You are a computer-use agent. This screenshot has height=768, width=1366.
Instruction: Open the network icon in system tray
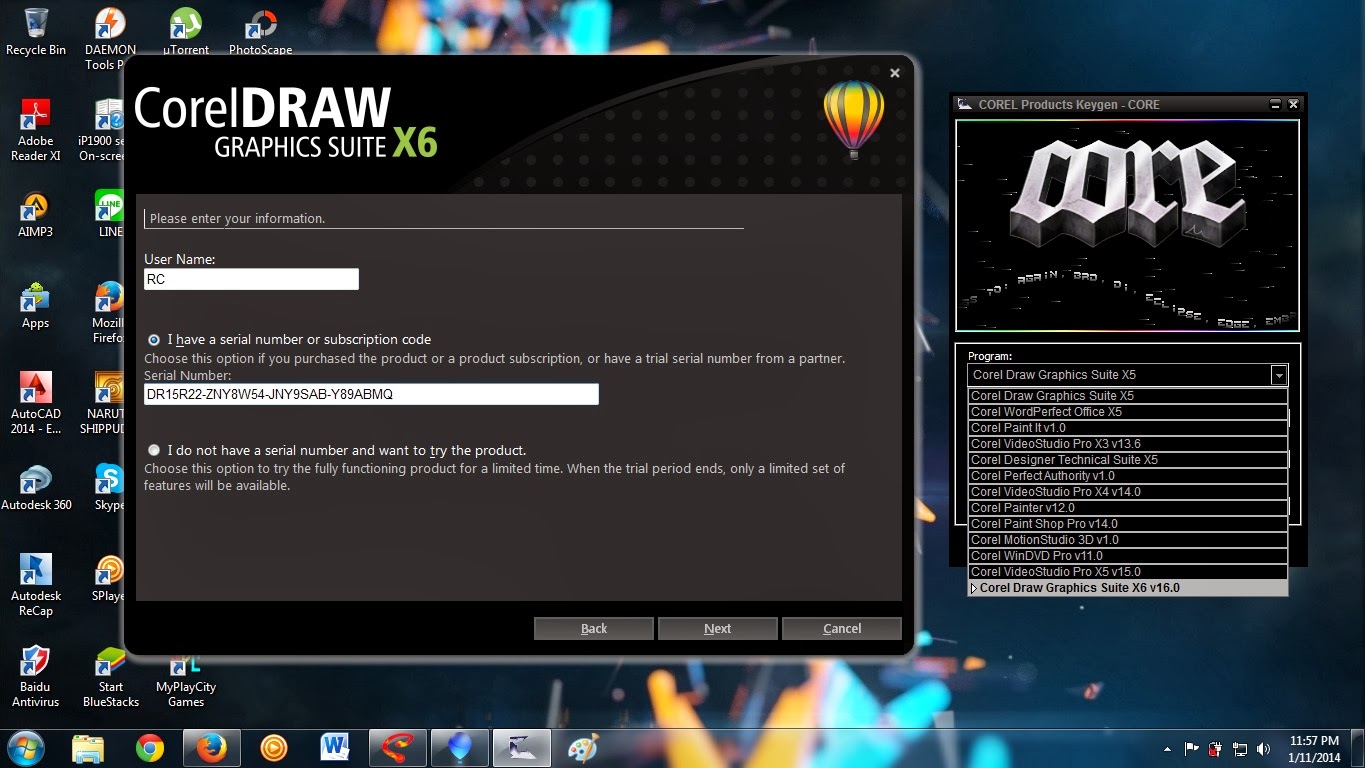1240,748
